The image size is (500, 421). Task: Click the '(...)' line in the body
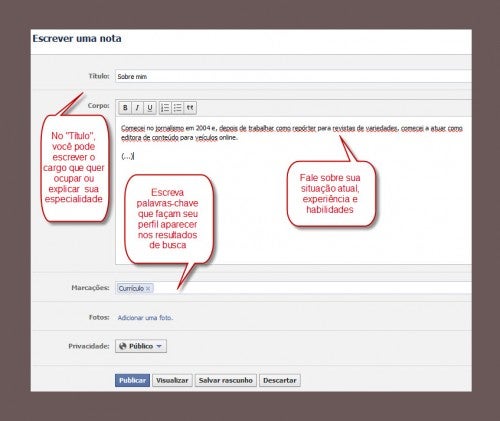tap(127, 156)
